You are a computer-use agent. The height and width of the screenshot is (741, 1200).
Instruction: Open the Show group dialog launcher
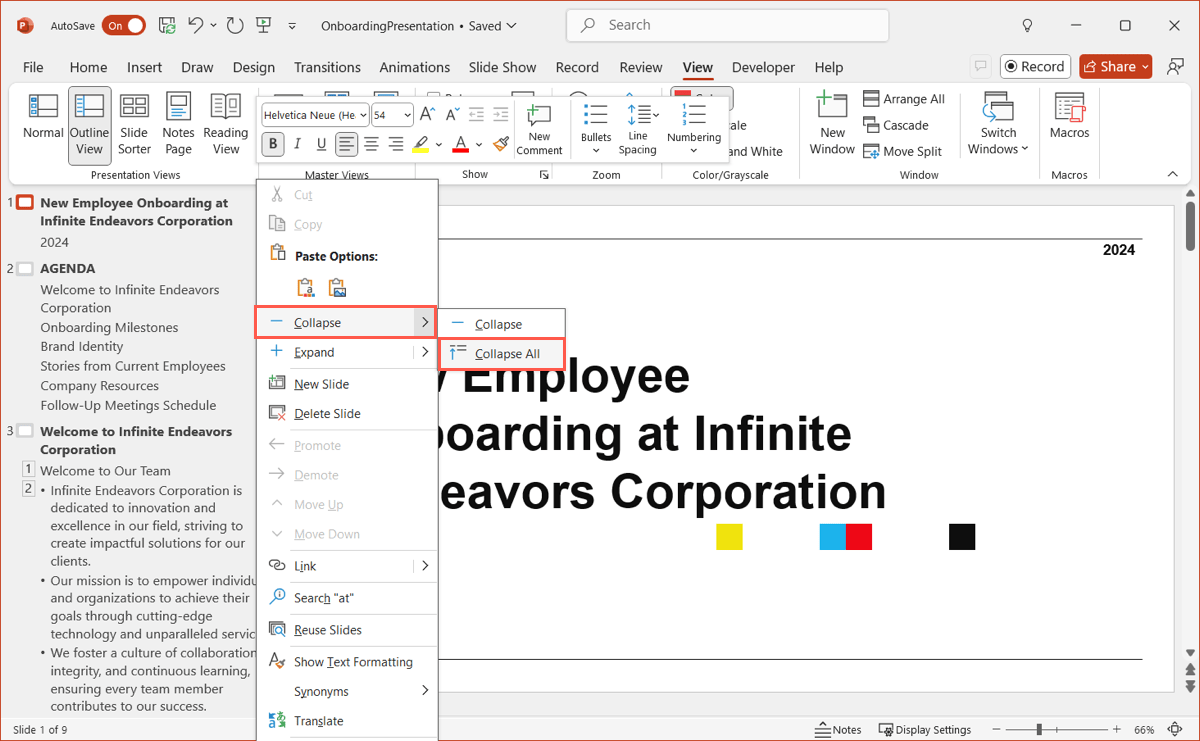545,175
